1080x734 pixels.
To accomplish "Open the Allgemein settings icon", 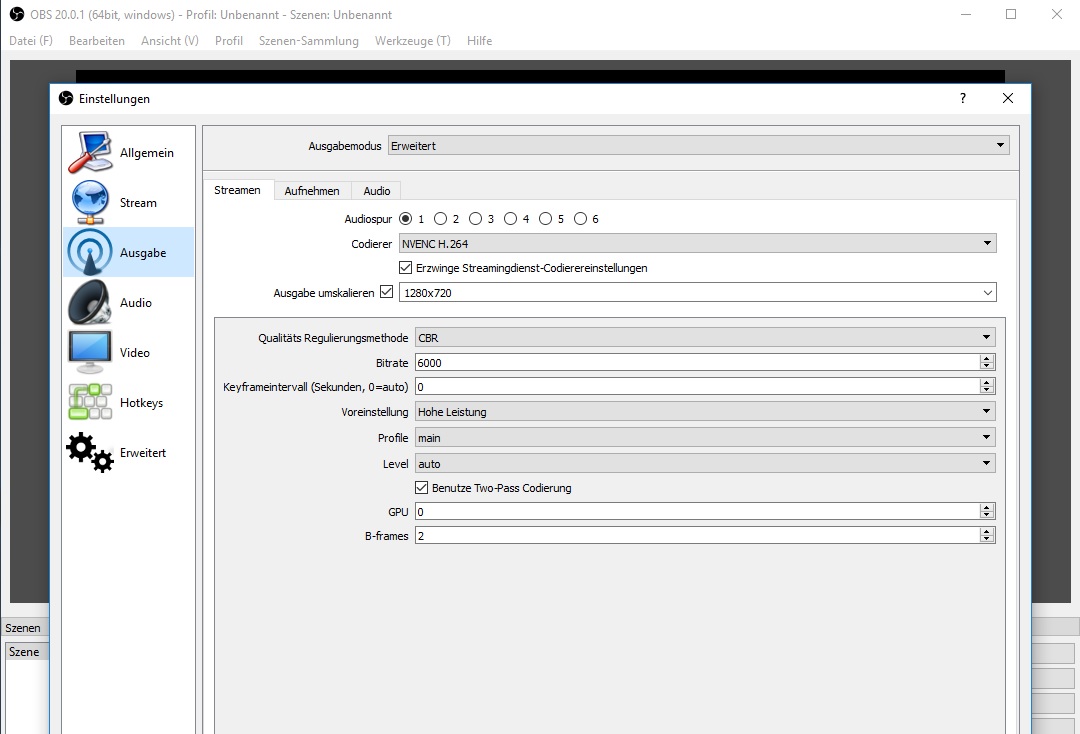I will (90, 152).
